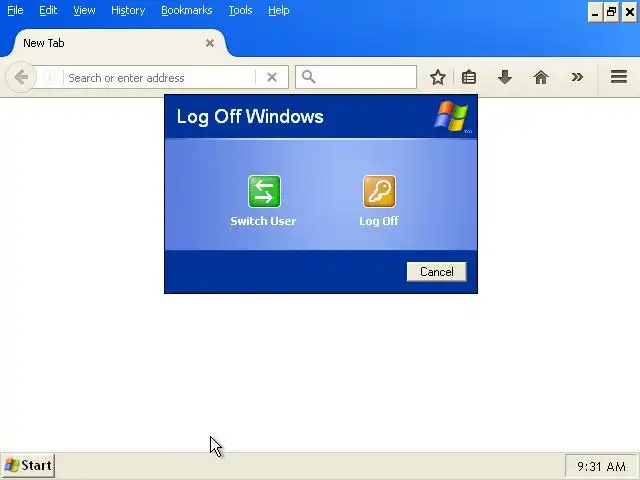Screen dimensions: 640x480
Task: Minimize the browser window
Action: pyautogui.click(x=595, y=13)
